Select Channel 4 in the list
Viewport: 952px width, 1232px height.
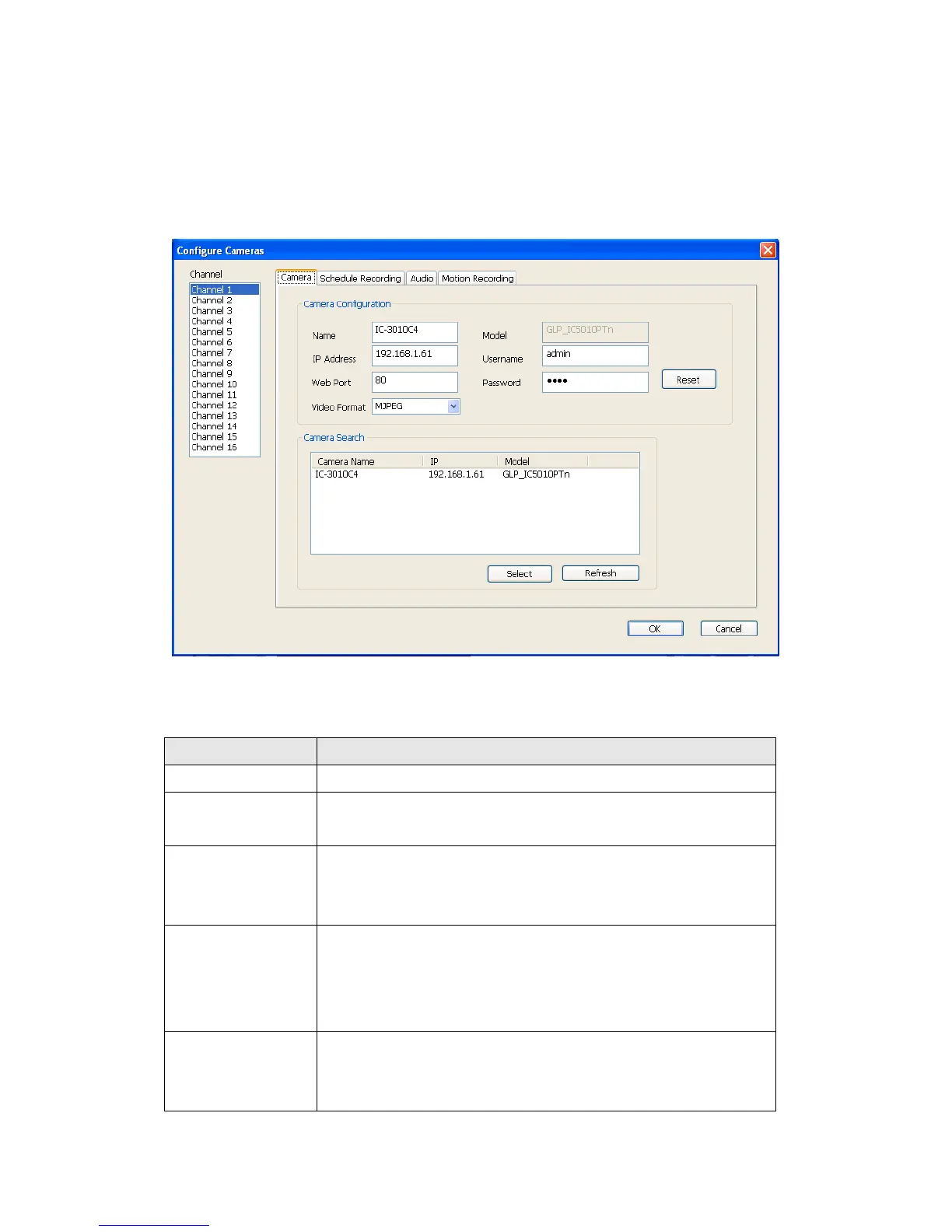[225, 321]
